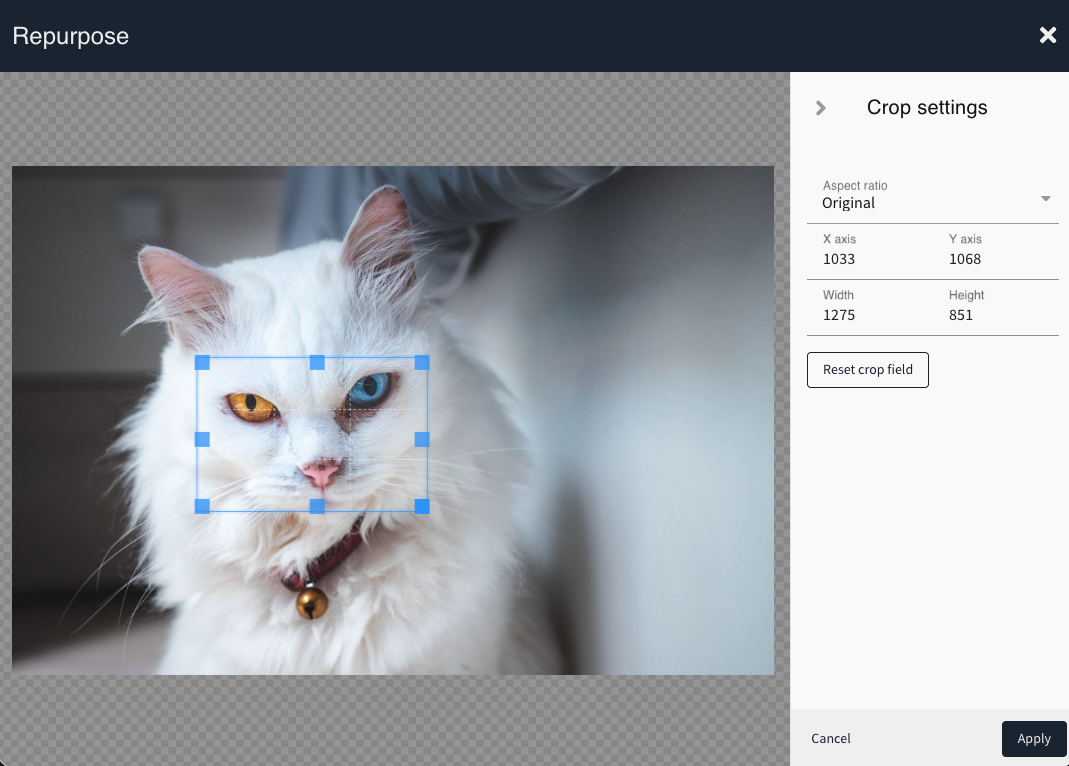
Task: Click the top-right crop handle
Action: (422, 362)
